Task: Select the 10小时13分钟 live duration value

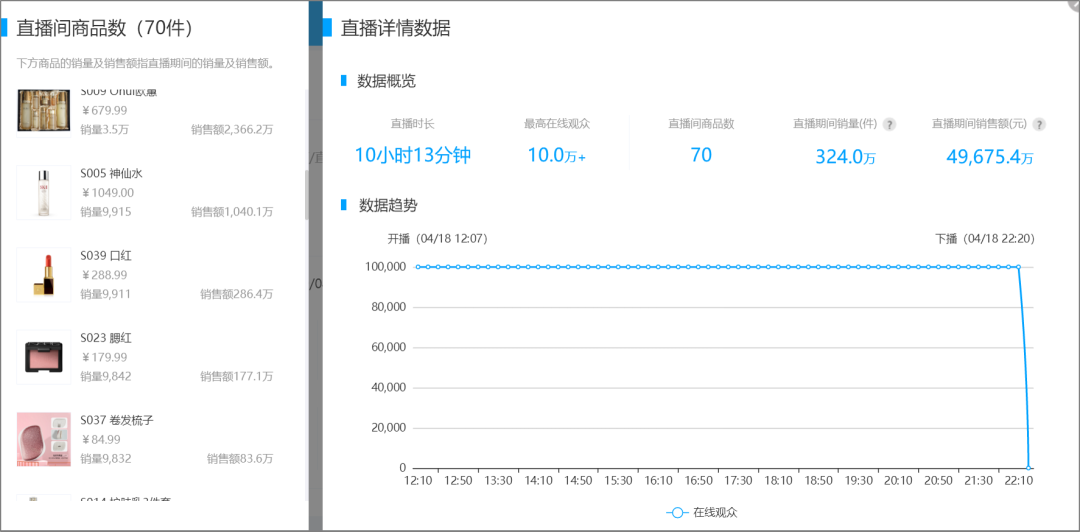Action: (x=412, y=155)
